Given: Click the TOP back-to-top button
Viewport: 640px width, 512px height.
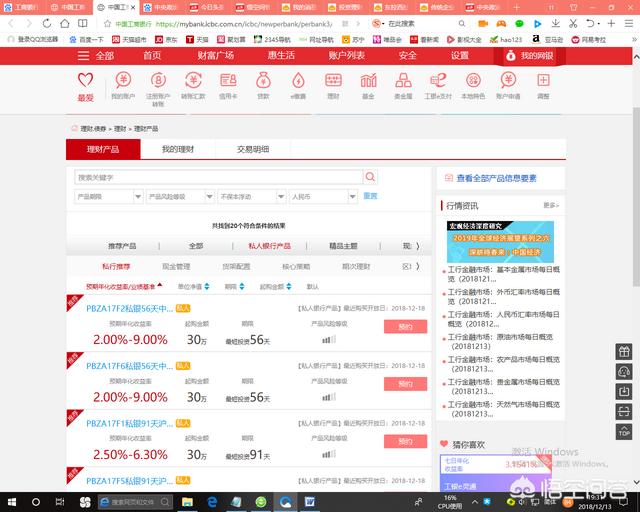Looking at the screenshot, I should click(624, 432).
